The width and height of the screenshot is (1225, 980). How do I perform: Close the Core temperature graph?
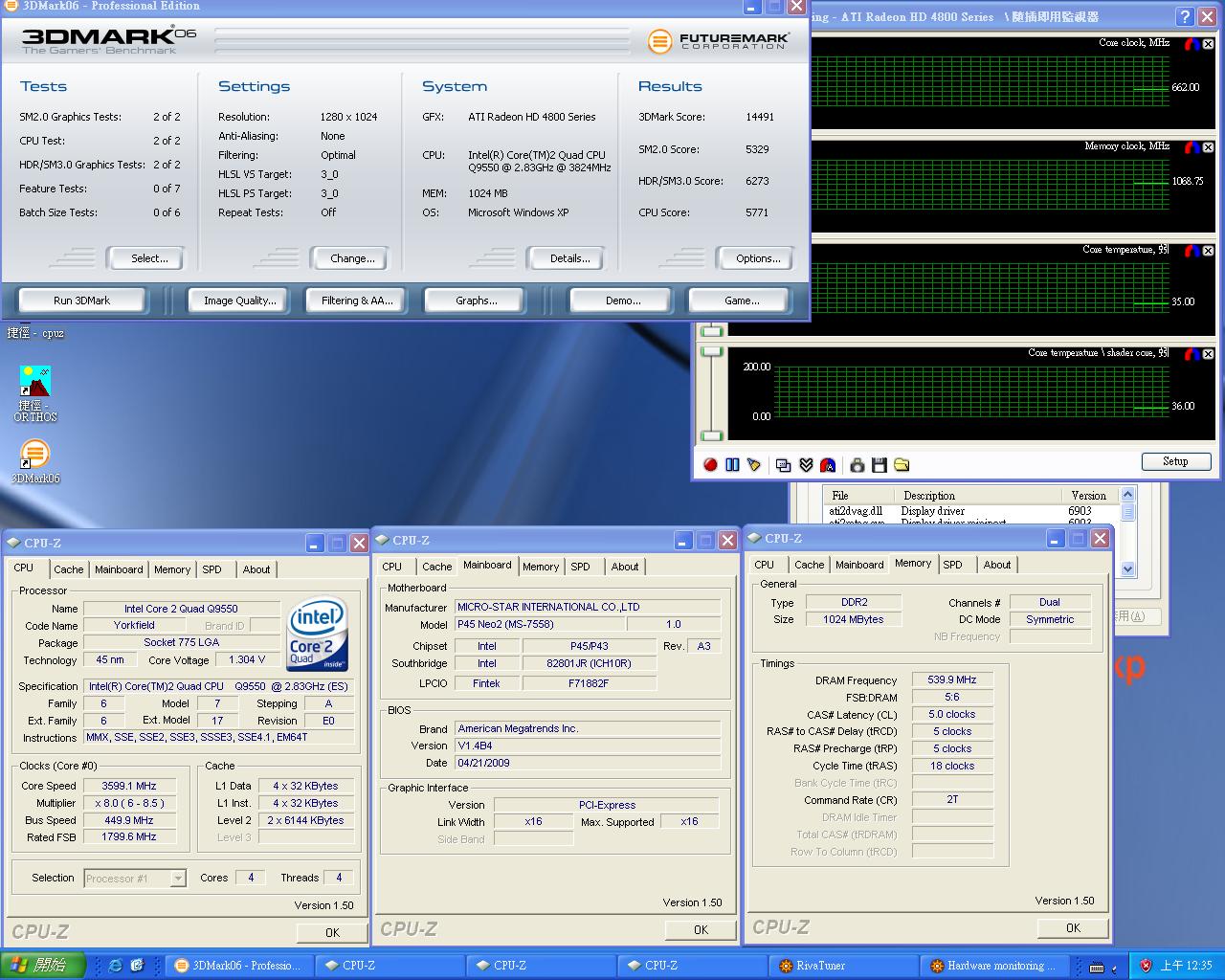tap(1209, 251)
